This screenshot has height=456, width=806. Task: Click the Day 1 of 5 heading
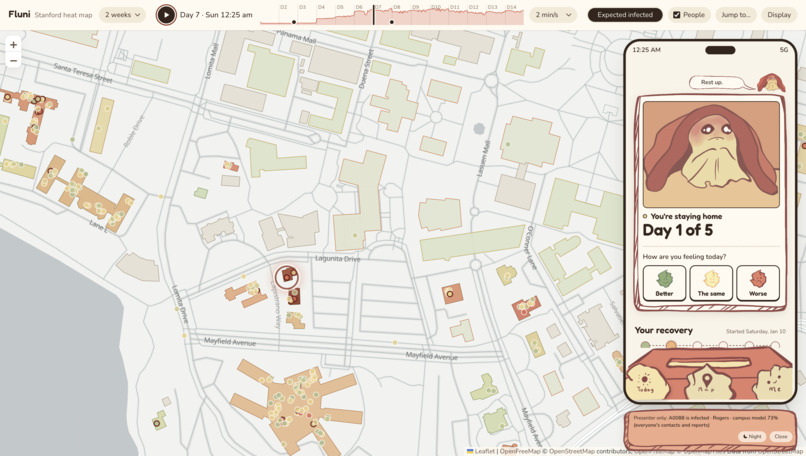677,230
